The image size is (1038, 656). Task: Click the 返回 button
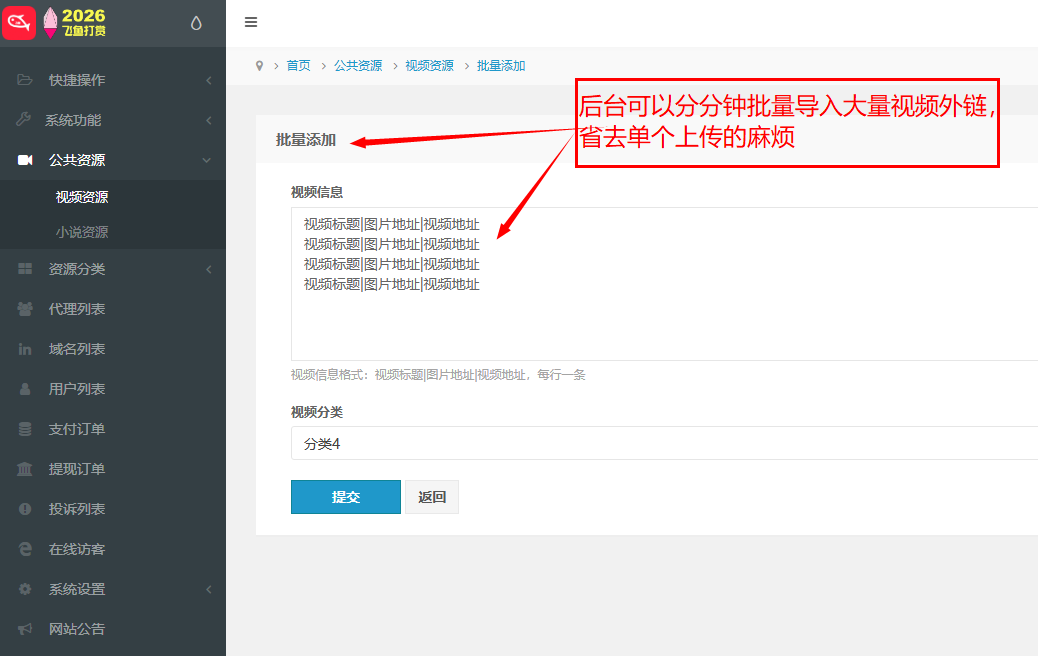point(432,497)
